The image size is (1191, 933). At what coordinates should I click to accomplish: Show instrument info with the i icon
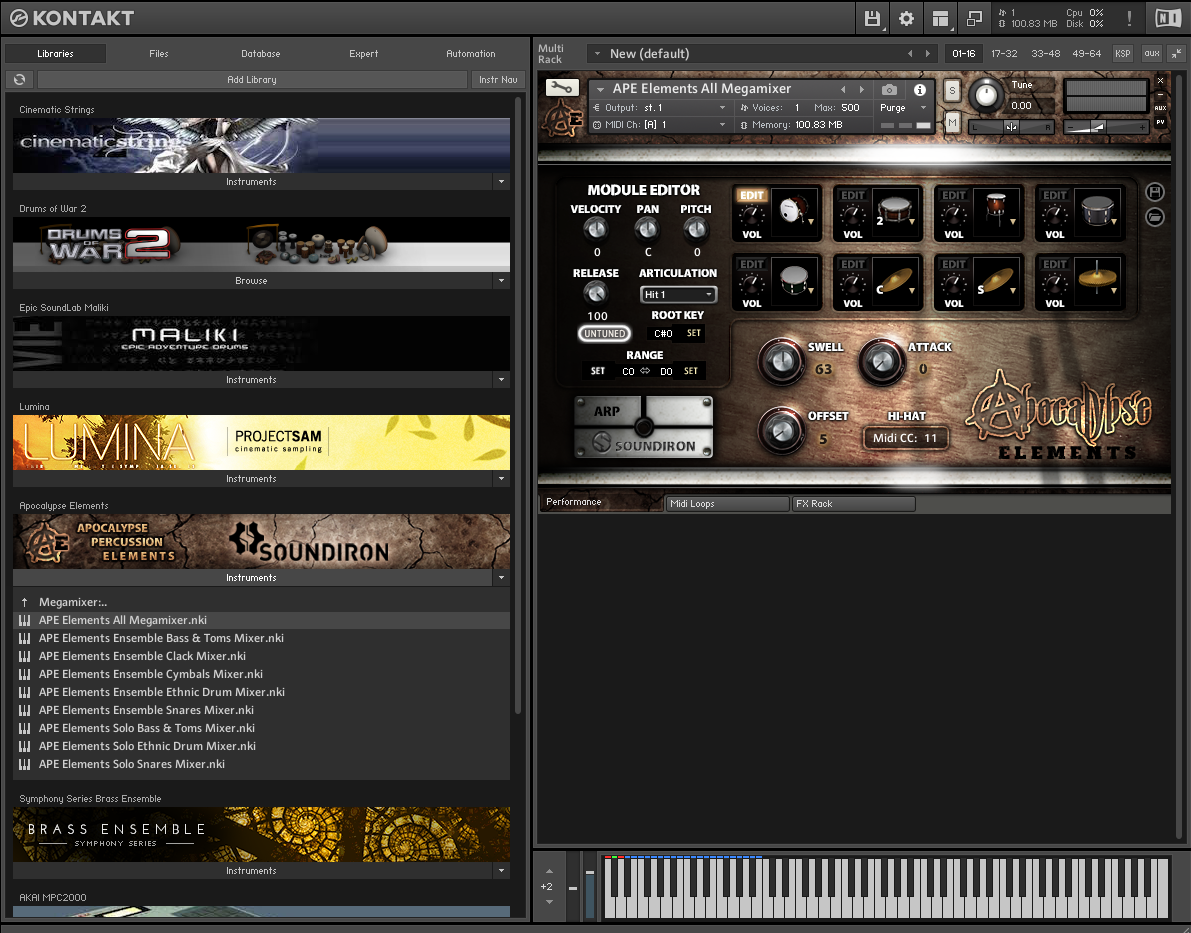[920, 90]
